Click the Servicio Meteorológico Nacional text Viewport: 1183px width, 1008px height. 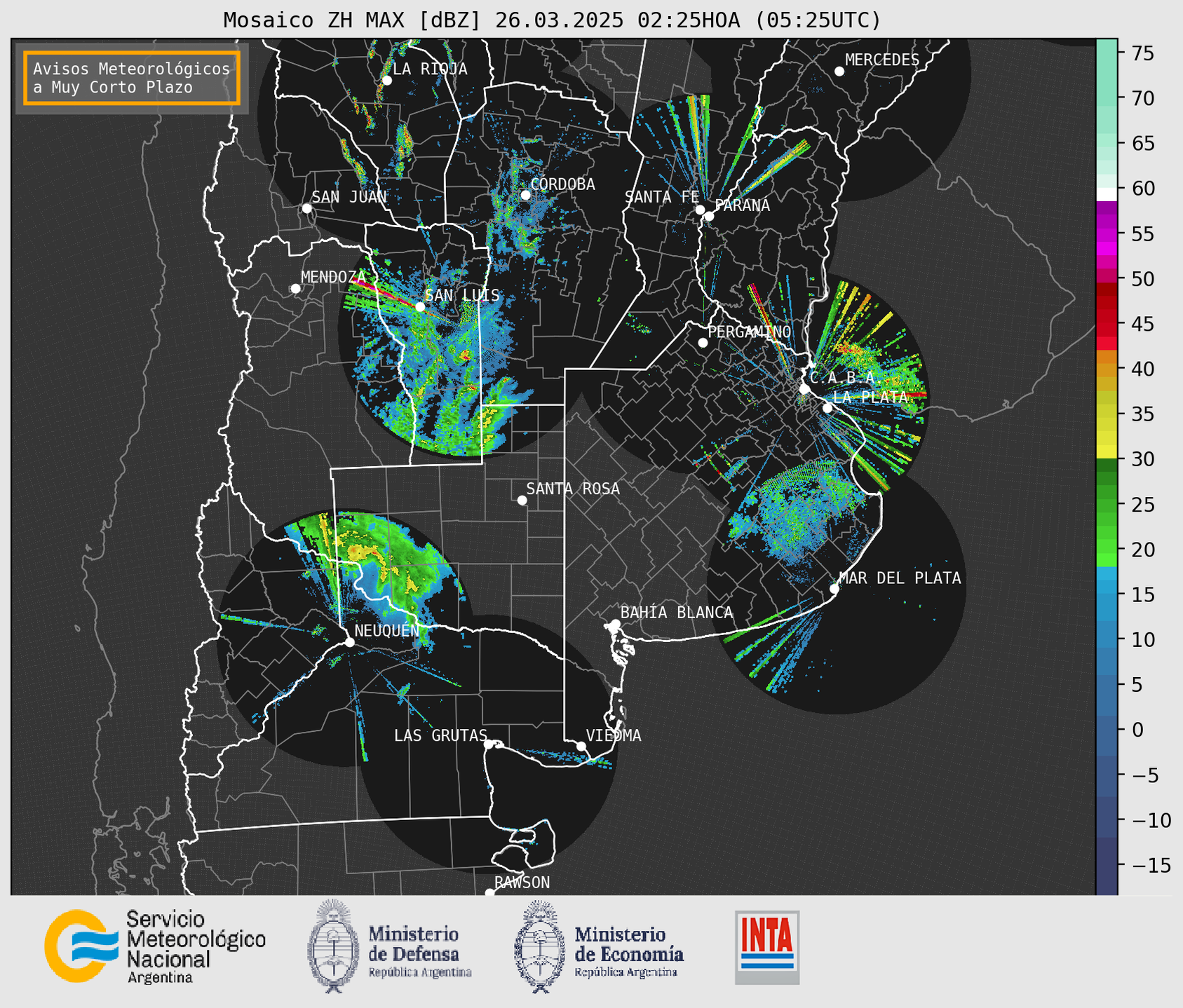point(196,946)
